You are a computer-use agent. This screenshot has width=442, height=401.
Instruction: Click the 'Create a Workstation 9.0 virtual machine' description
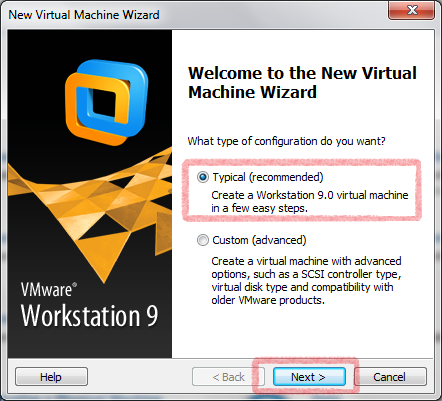point(310,201)
